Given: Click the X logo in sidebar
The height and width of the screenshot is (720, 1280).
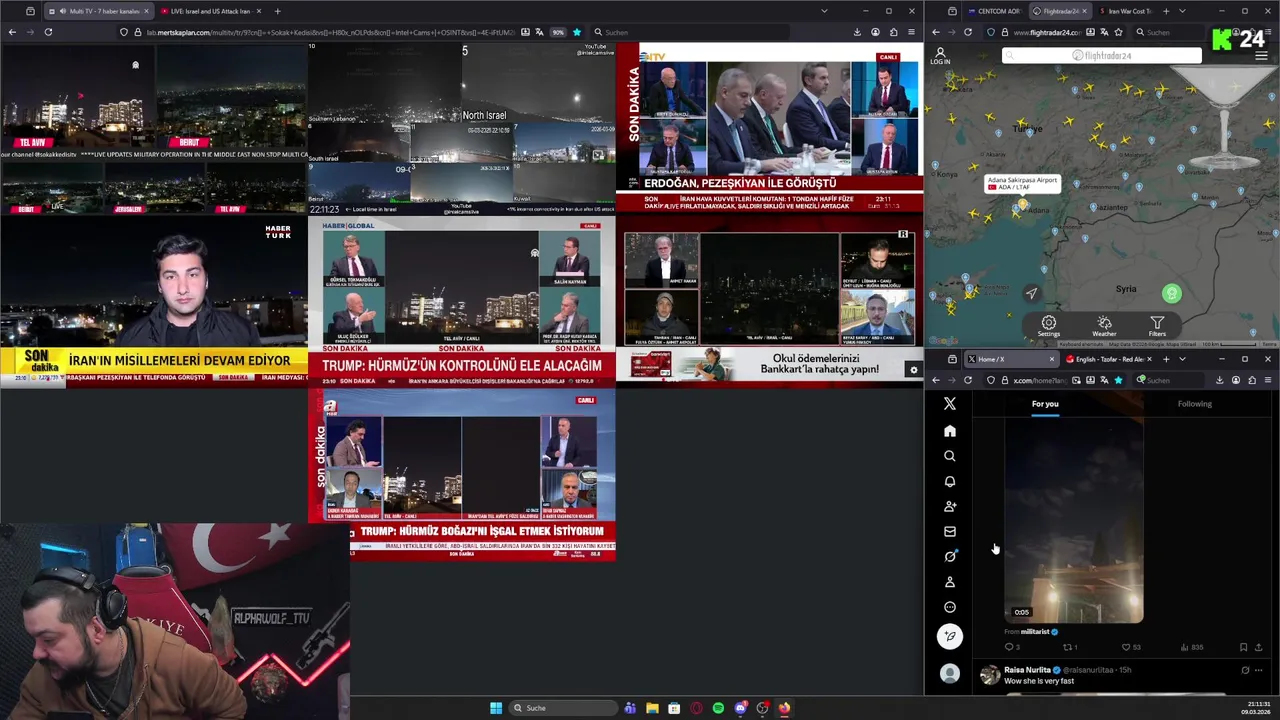Looking at the screenshot, I should pos(950,404).
